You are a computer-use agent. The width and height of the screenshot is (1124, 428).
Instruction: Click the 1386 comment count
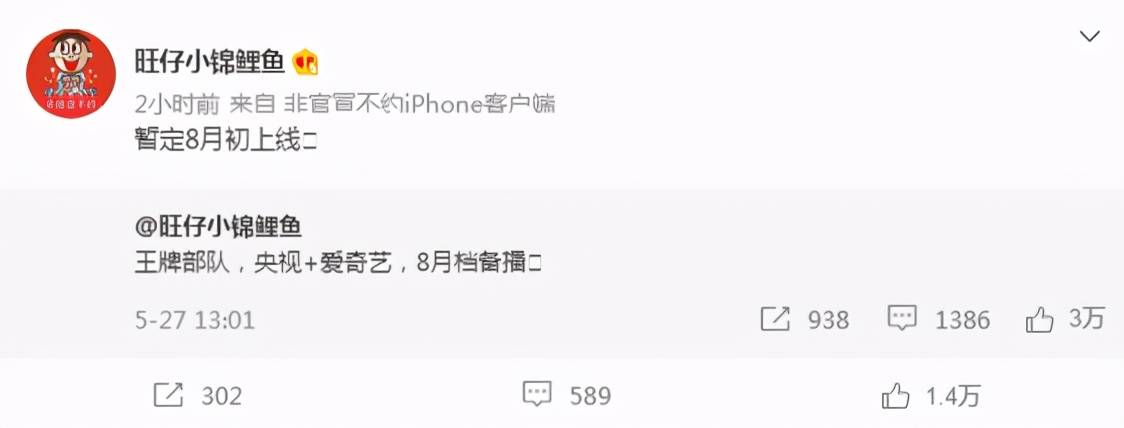click(x=963, y=320)
